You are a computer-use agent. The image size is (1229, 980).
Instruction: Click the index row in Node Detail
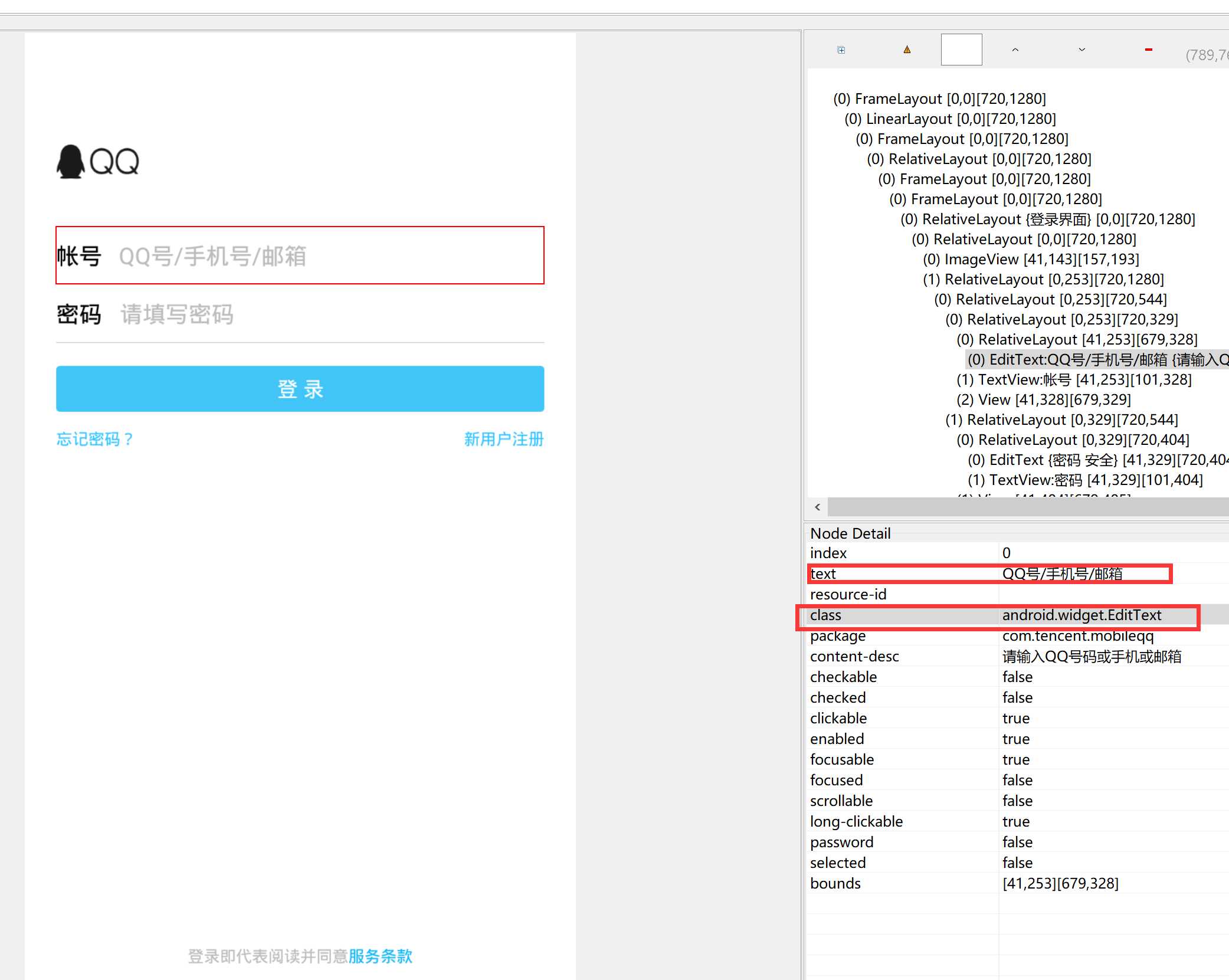tap(1018, 553)
